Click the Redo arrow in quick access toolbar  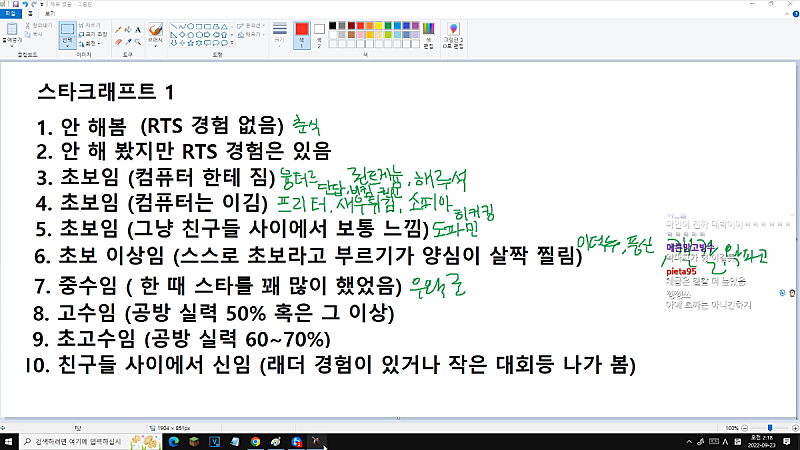[x=34, y=4]
